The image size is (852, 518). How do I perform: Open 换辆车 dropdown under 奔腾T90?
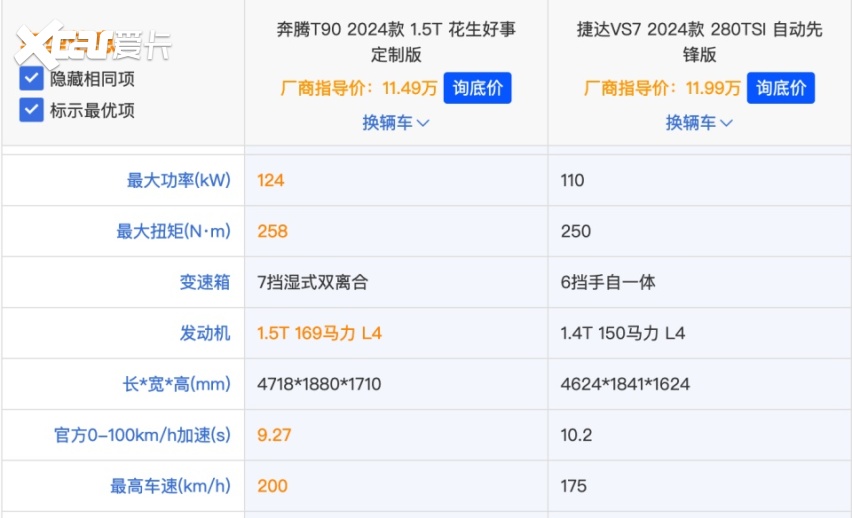click(x=396, y=123)
